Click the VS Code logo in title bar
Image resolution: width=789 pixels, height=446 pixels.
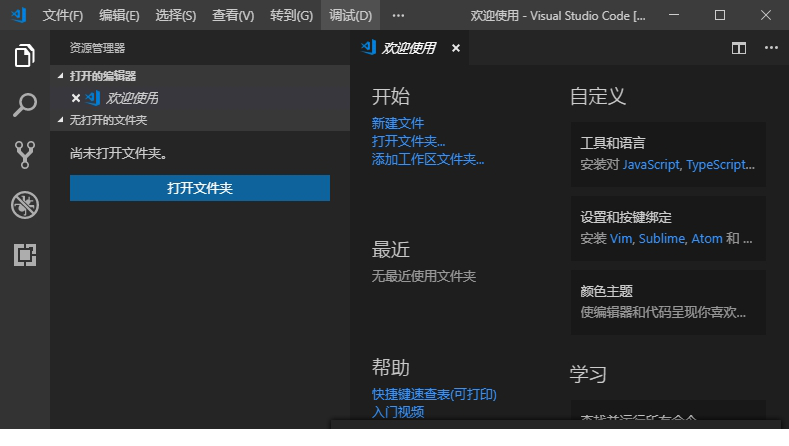(x=19, y=15)
